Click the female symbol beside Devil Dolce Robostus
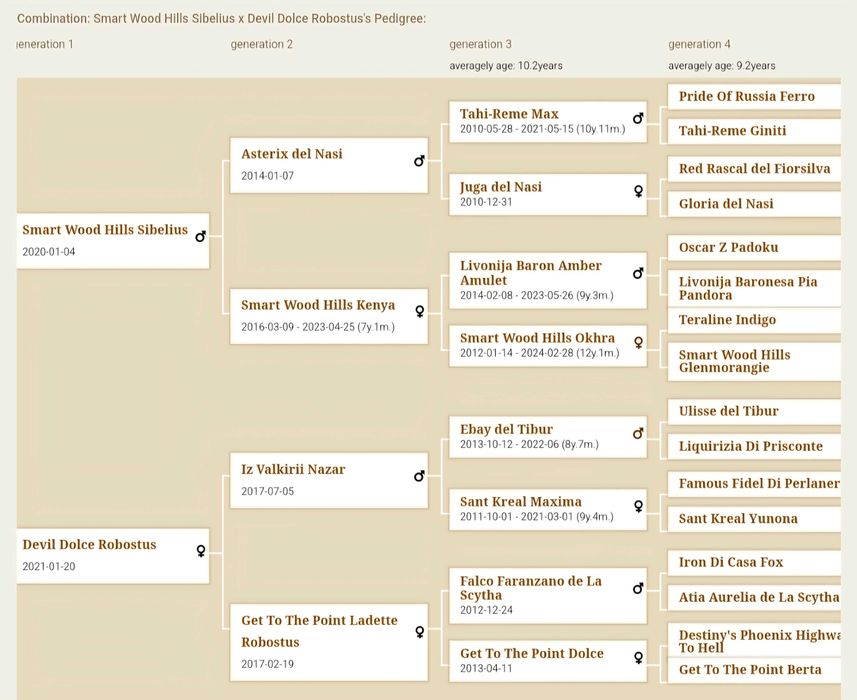 tap(200, 551)
